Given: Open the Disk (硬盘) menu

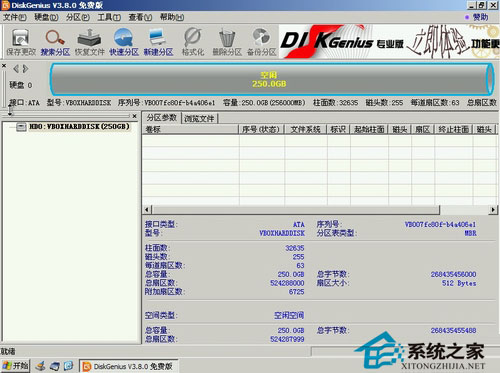Looking at the screenshot, I should pyautogui.click(x=46, y=17).
